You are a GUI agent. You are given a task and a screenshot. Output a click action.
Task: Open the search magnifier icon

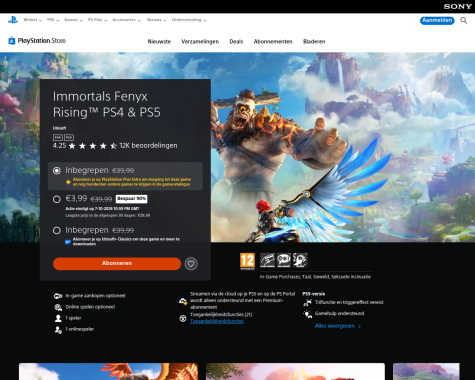point(464,21)
